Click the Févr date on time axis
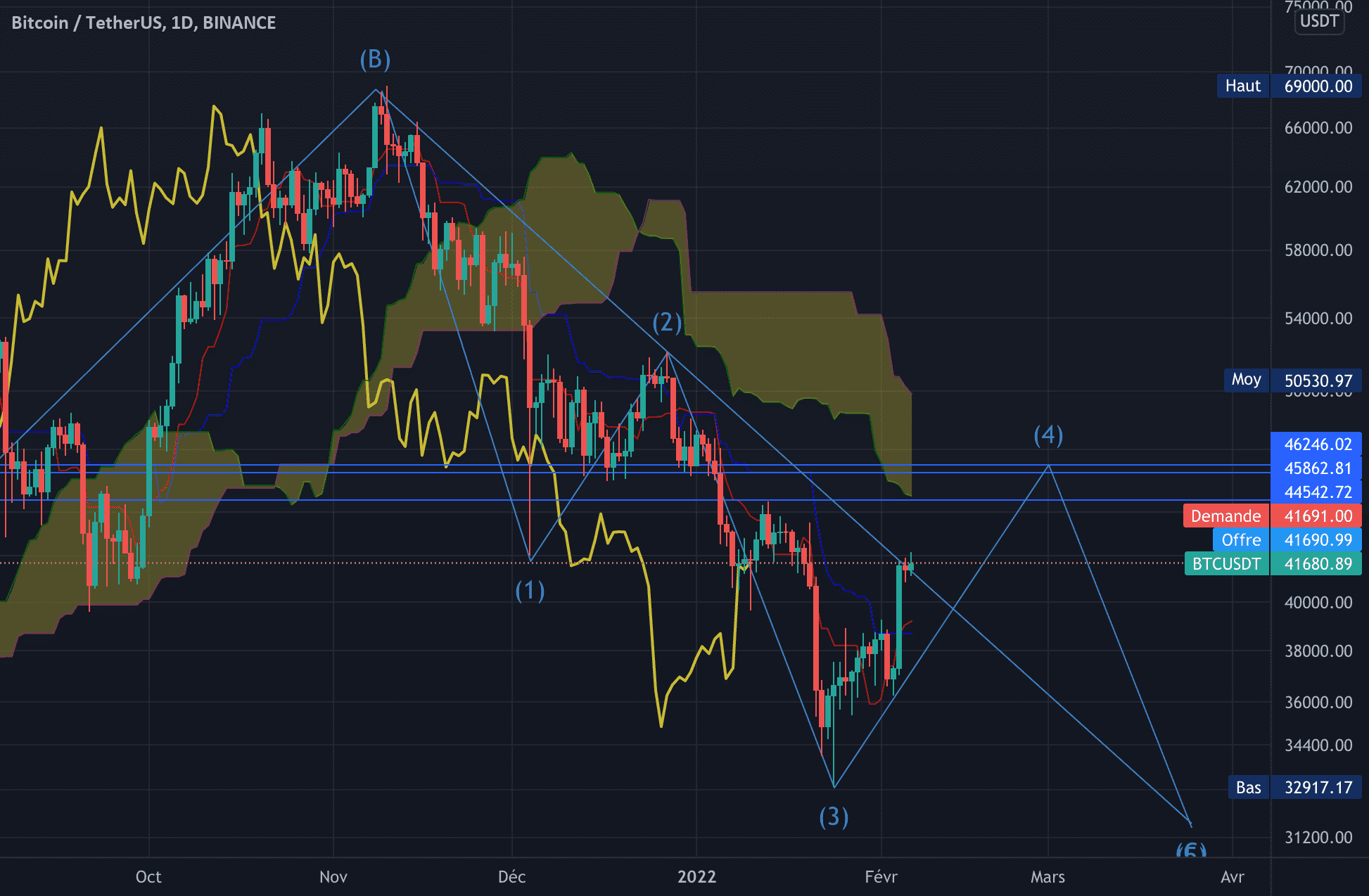The width and height of the screenshot is (1369, 896). point(881,877)
